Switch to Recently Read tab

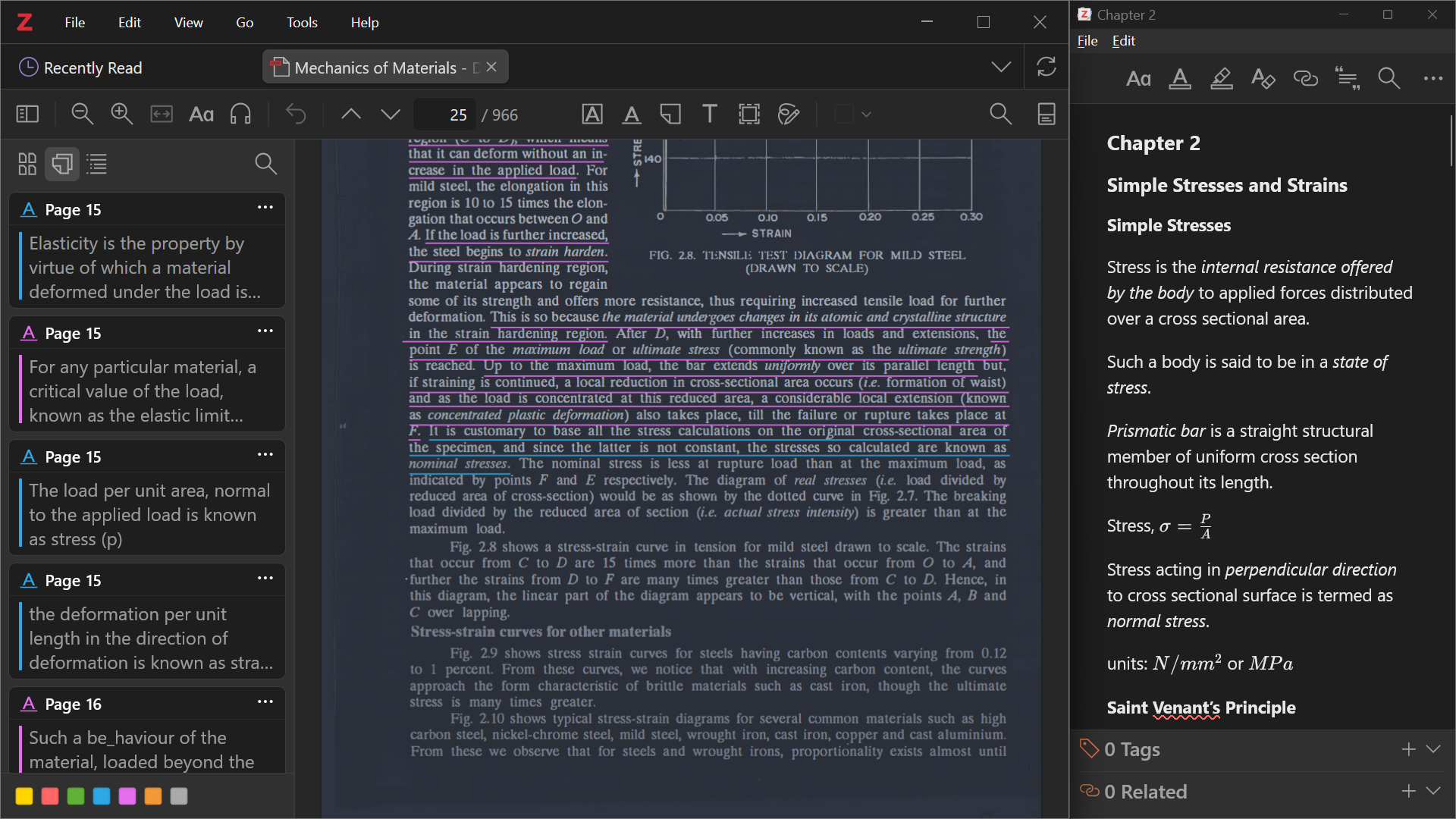tap(81, 67)
